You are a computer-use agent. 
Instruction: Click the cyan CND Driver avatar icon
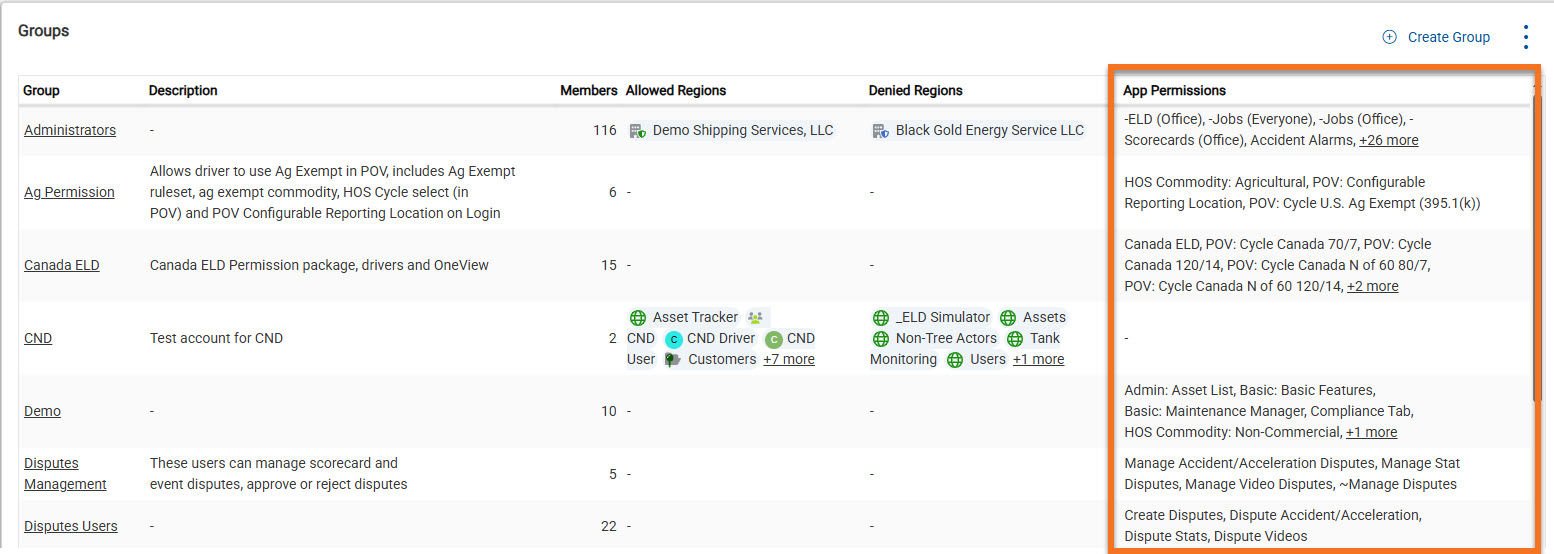[673, 339]
